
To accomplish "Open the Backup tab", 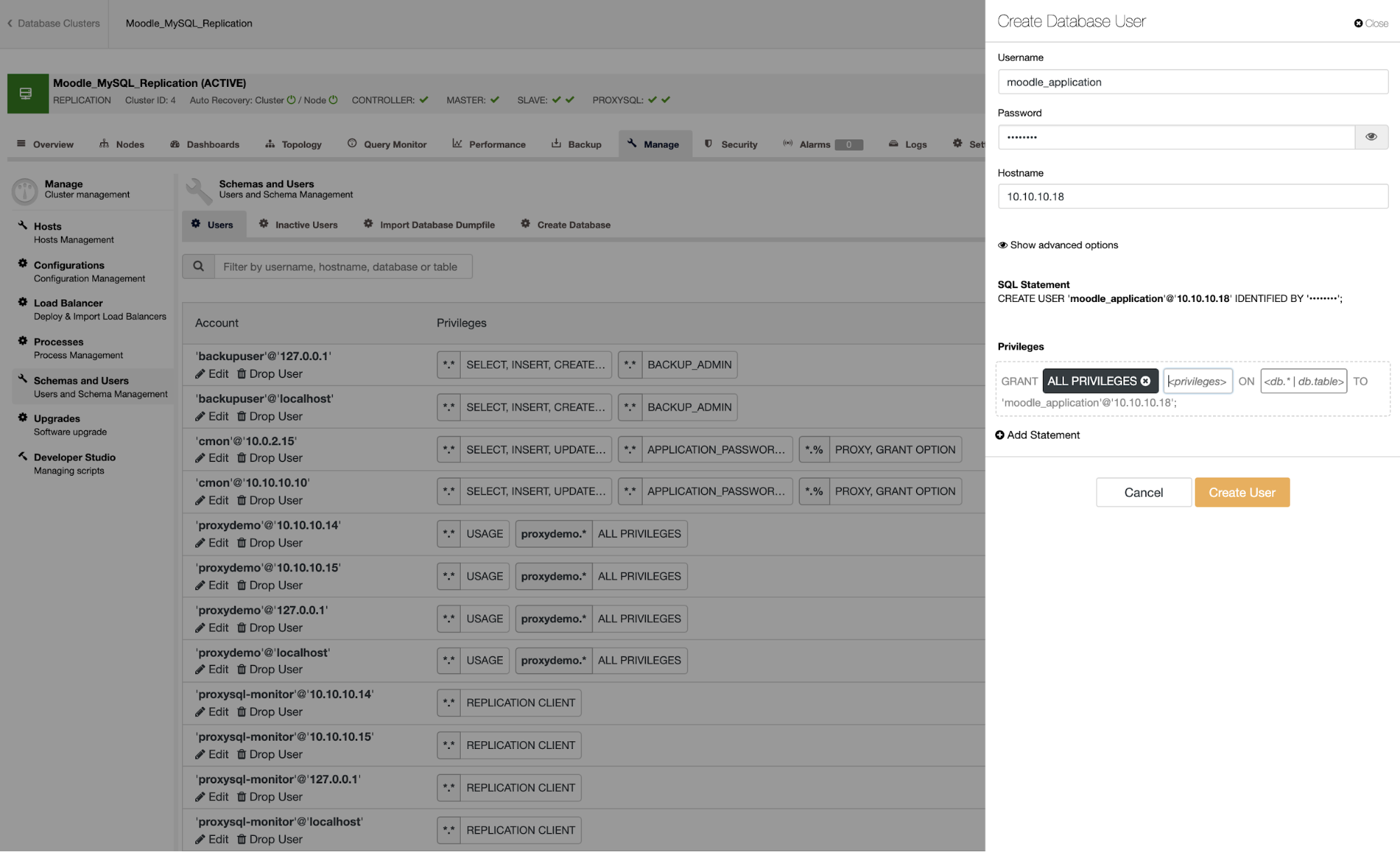I will [x=576, y=144].
